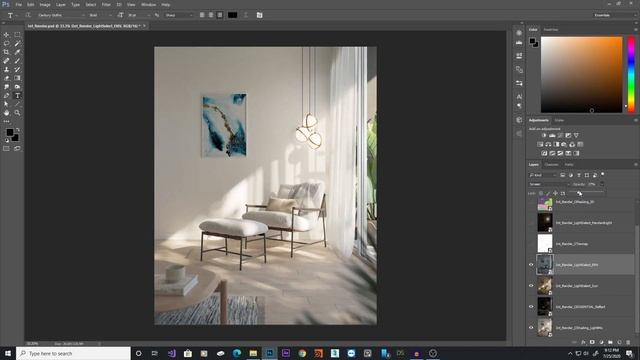Viewport: 640px width, 360px height.
Task: Open the Kind layer filter dropdown
Action: pyautogui.click(x=543, y=175)
